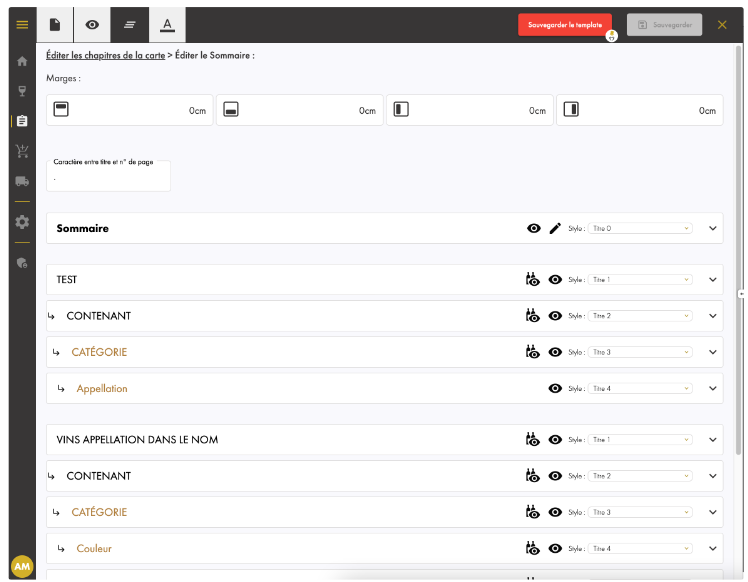Toggle visibility of first CONTENANT row

[555, 316]
